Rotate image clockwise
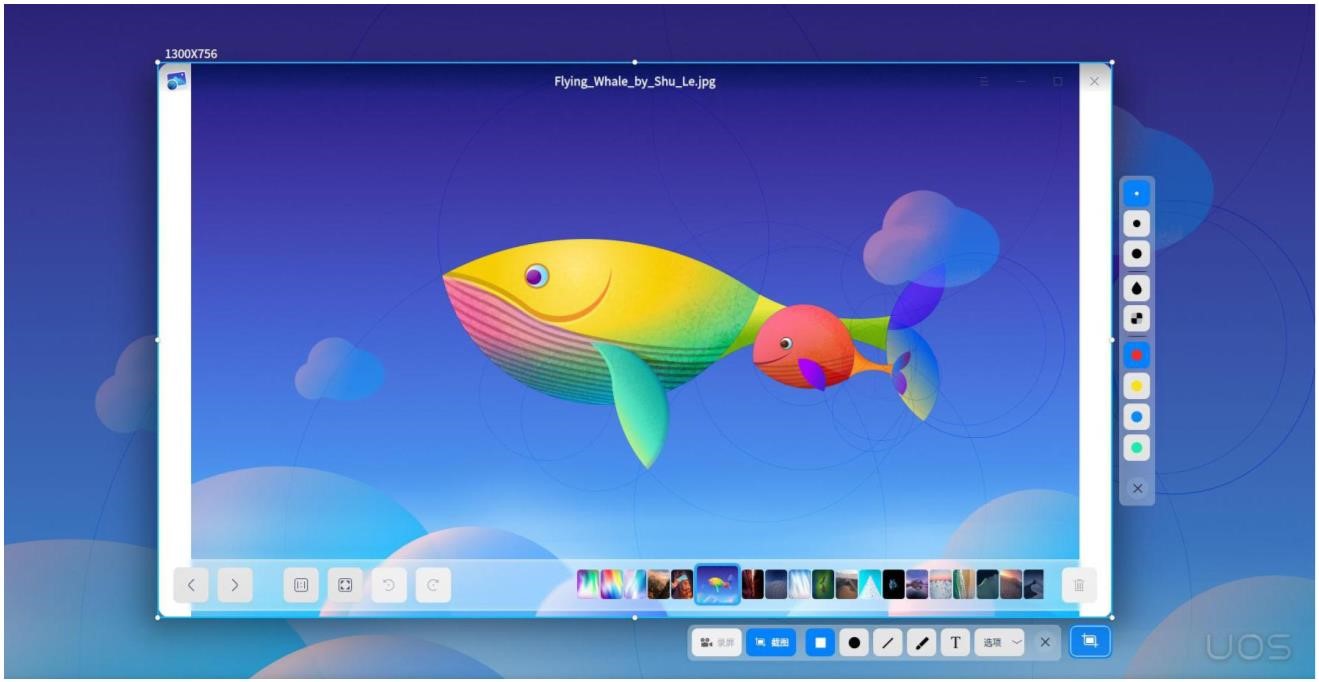The image size is (1319, 682). [x=433, y=585]
